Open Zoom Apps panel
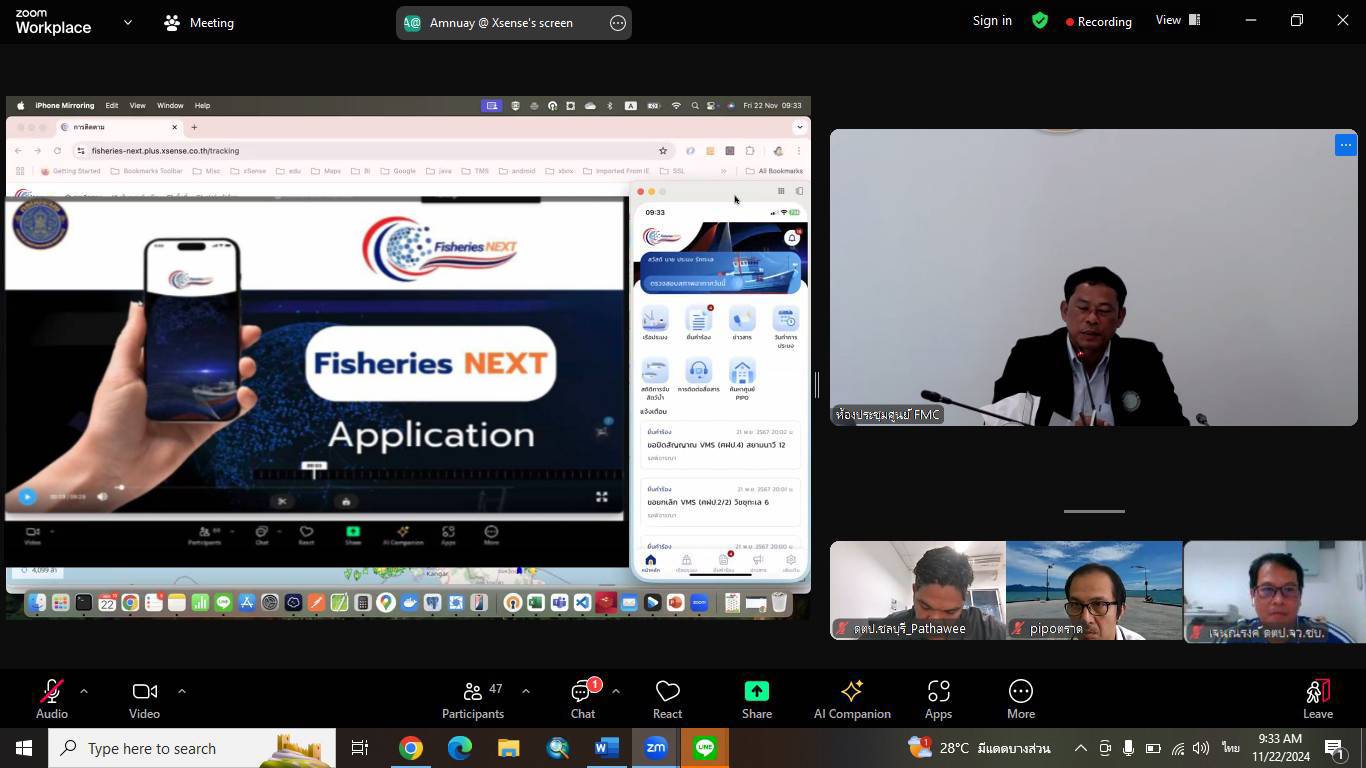 [x=938, y=699]
